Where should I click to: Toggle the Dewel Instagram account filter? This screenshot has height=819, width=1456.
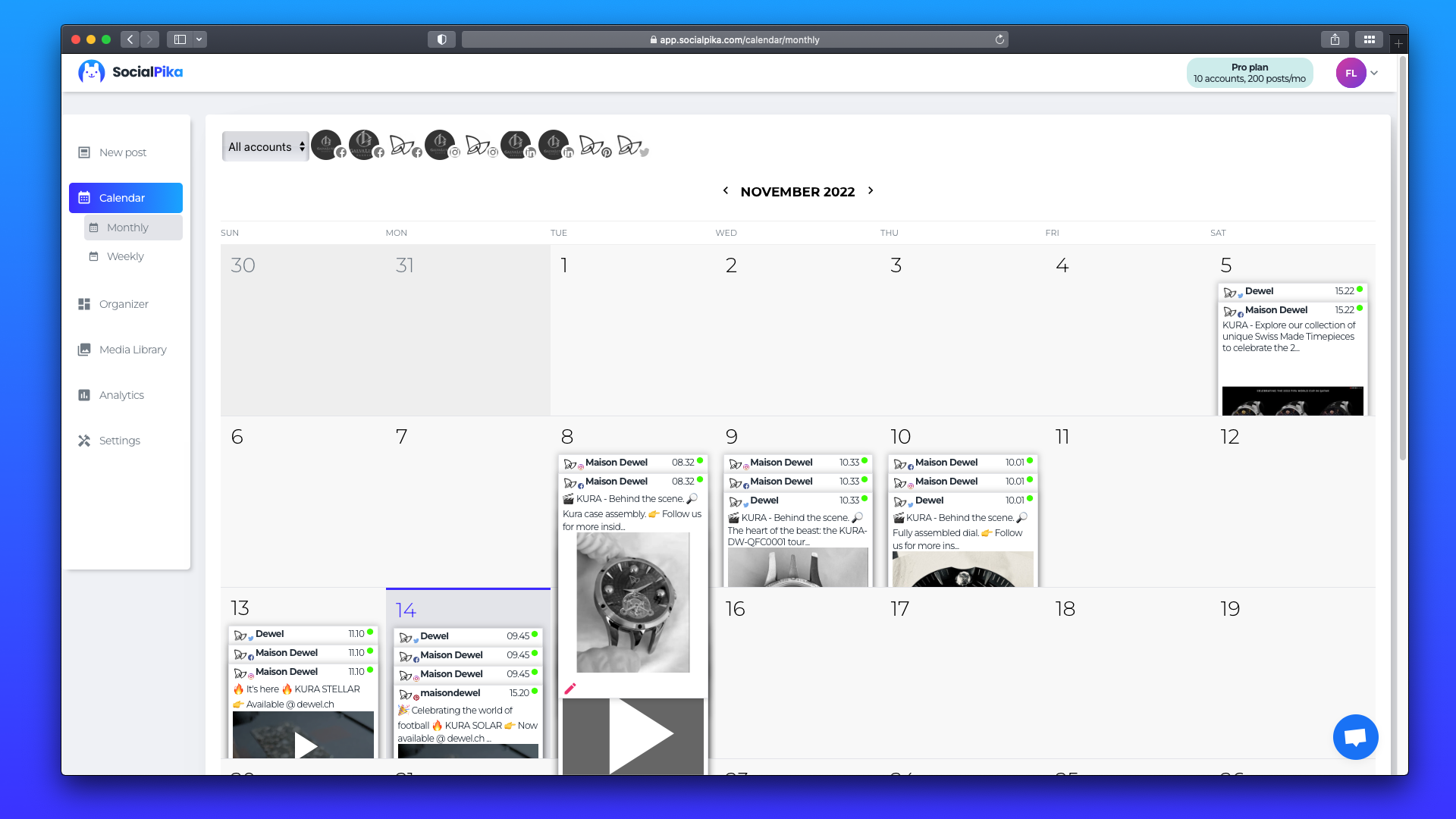point(481,146)
